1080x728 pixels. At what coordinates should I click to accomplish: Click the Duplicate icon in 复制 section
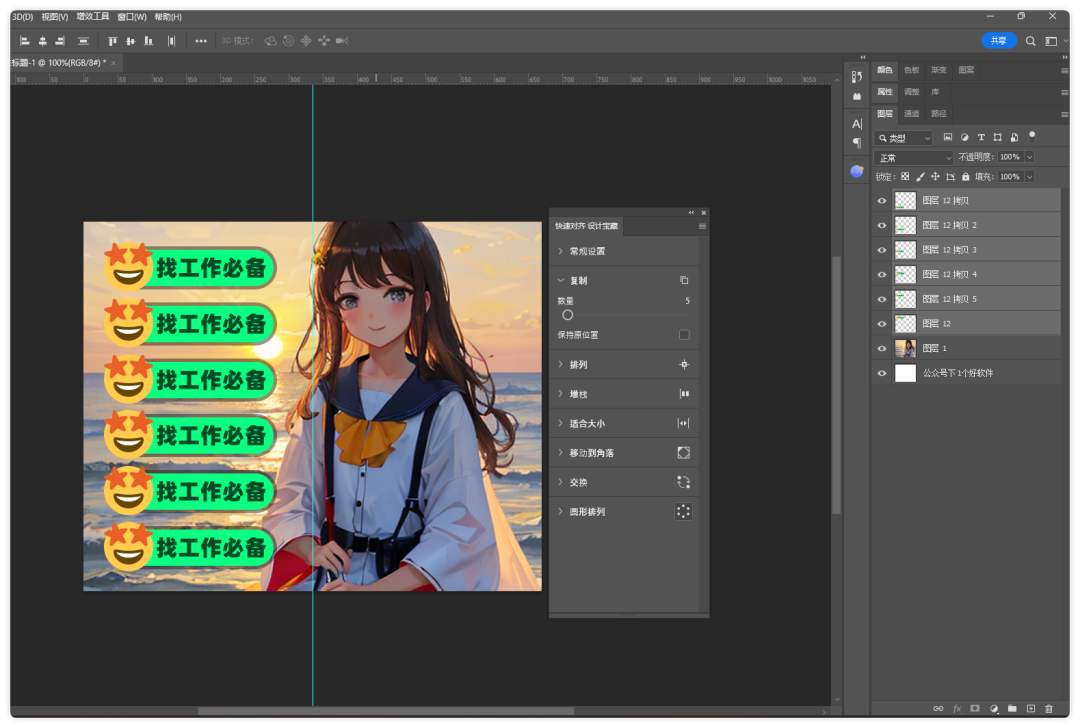[x=684, y=281]
